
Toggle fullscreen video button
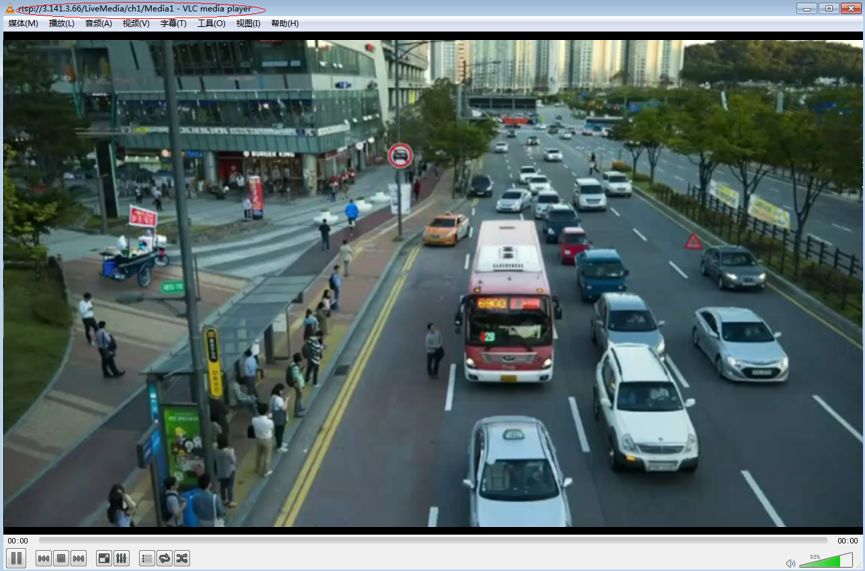tap(104, 559)
